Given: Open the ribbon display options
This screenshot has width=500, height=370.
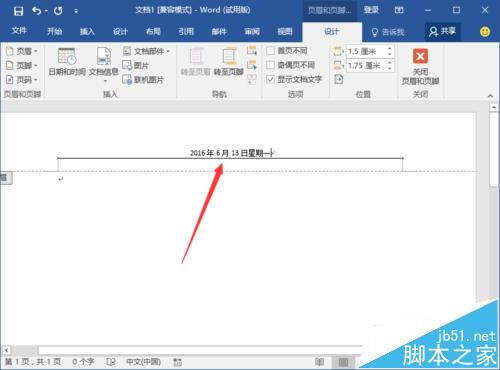Looking at the screenshot, I should click(x=399, y=10).
